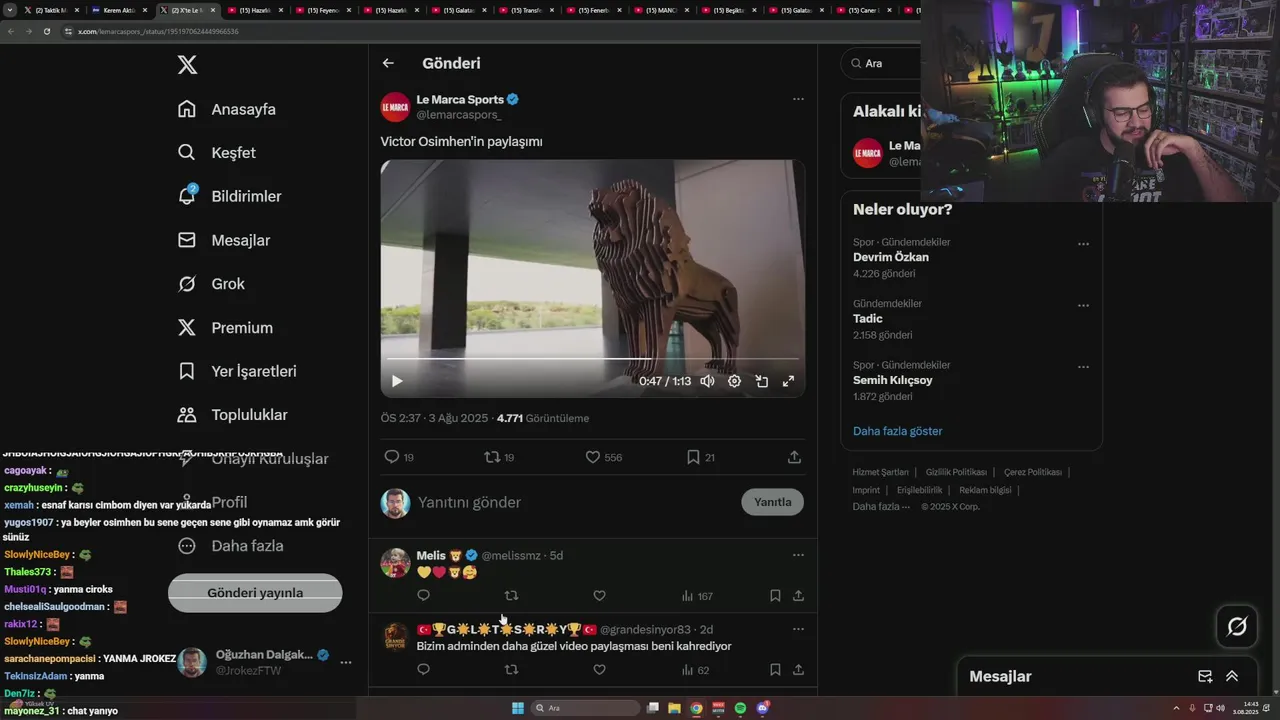The image size is (1280, 720).
Task: Share the main post
Action: [794, 457]
